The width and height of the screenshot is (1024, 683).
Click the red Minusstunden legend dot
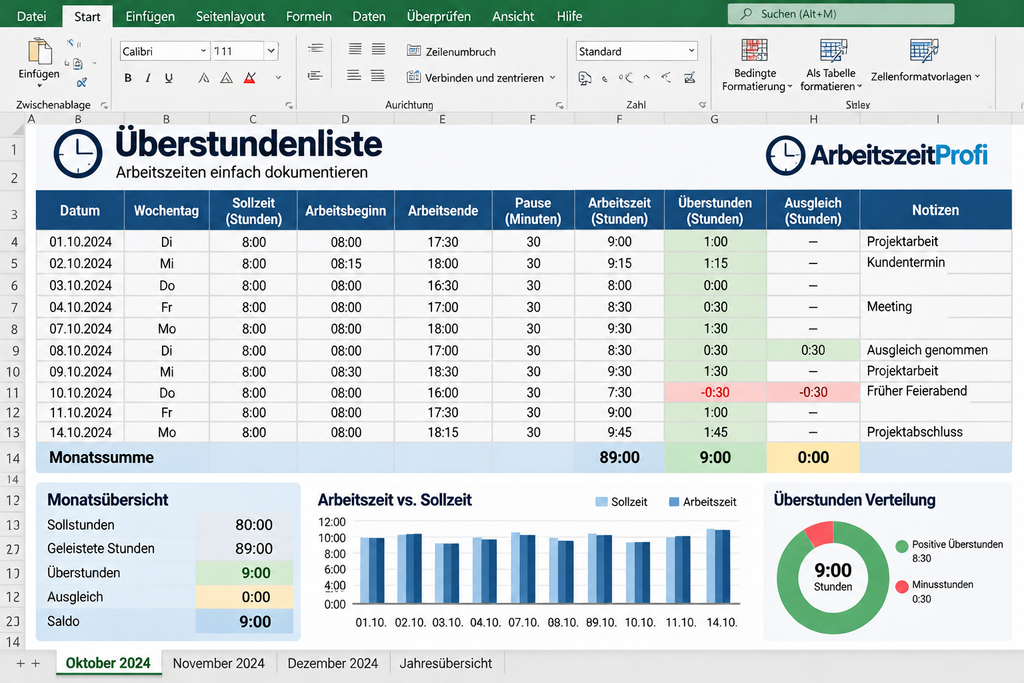click(902, 586)
